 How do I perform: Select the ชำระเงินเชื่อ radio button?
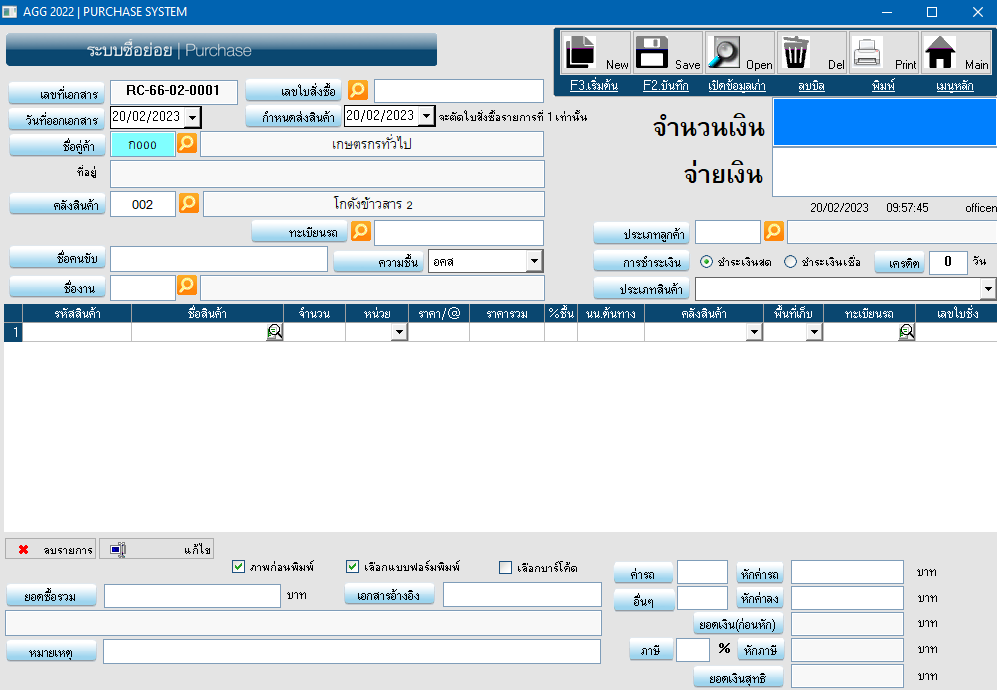[x=790, y=262]
